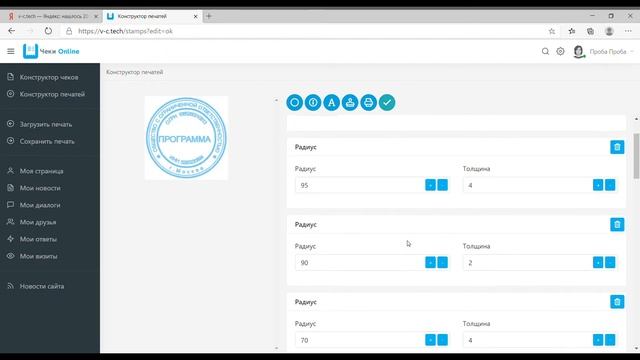This screenshot has height=360, width=640.
Task: Open the browser favorites list icon
Action: click(x=572, y=31)
